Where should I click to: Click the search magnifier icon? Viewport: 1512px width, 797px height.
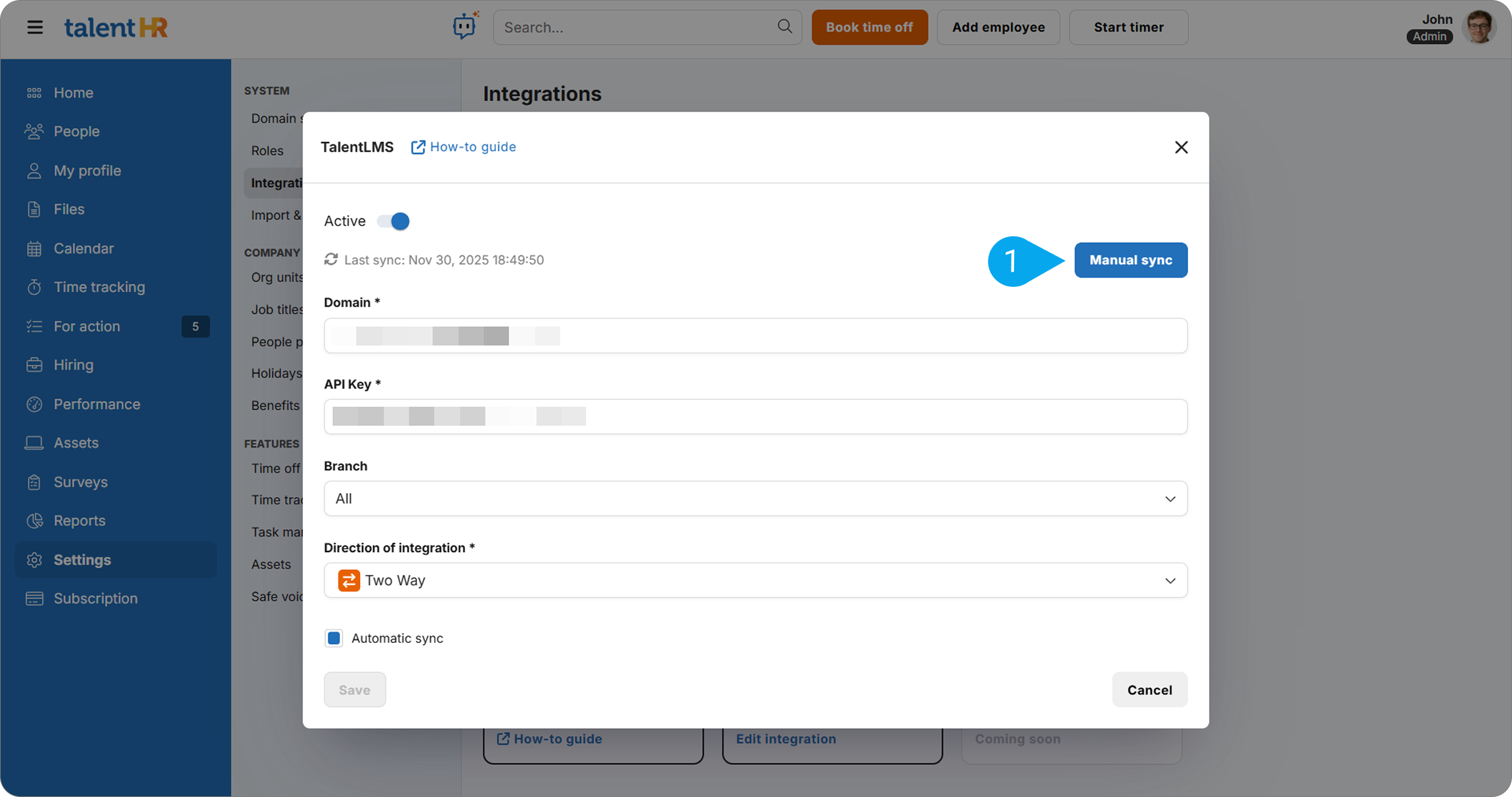point(784,26)
